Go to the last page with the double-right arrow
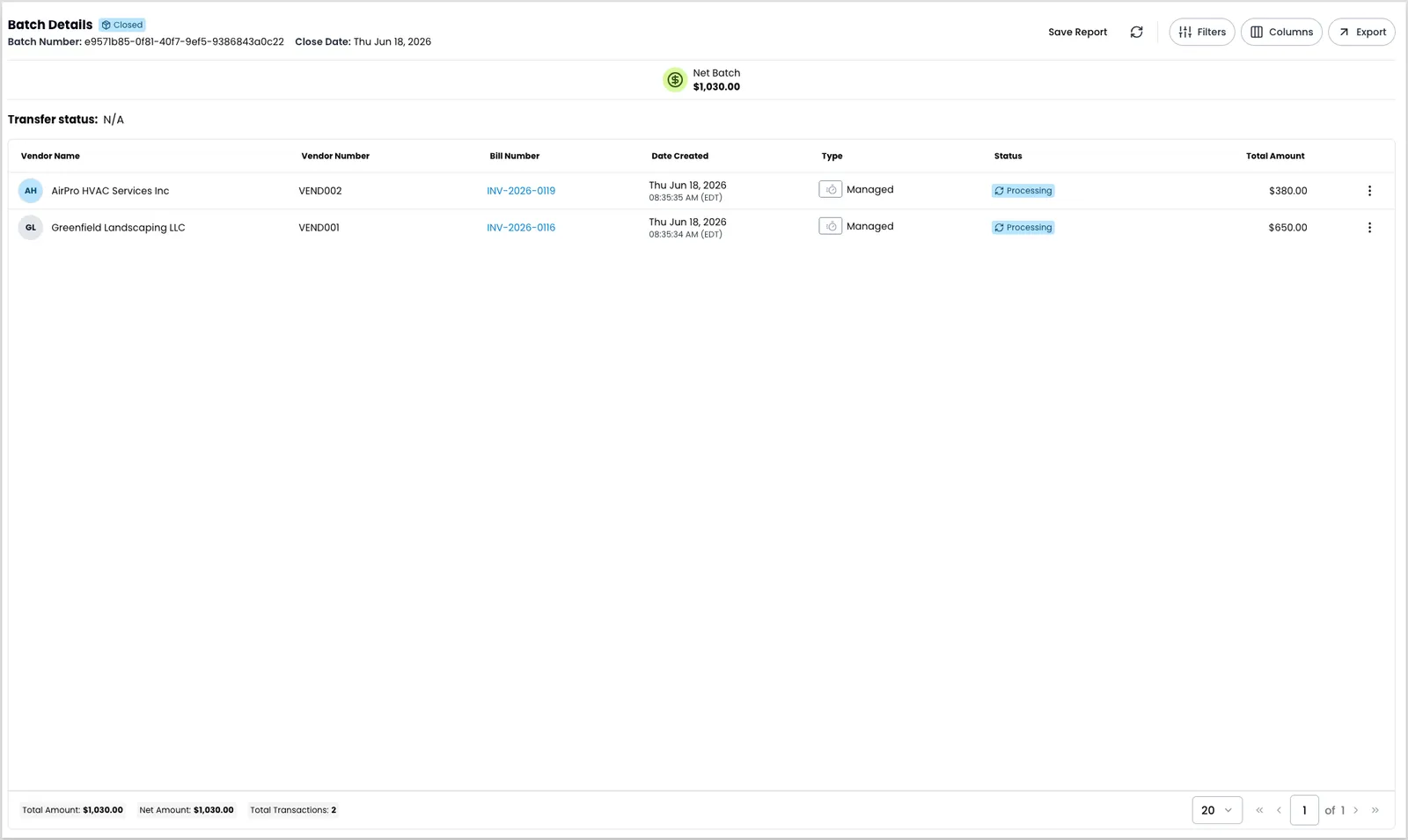The height and width of the screenshot is (840, 1408). tap(1375, 810)
